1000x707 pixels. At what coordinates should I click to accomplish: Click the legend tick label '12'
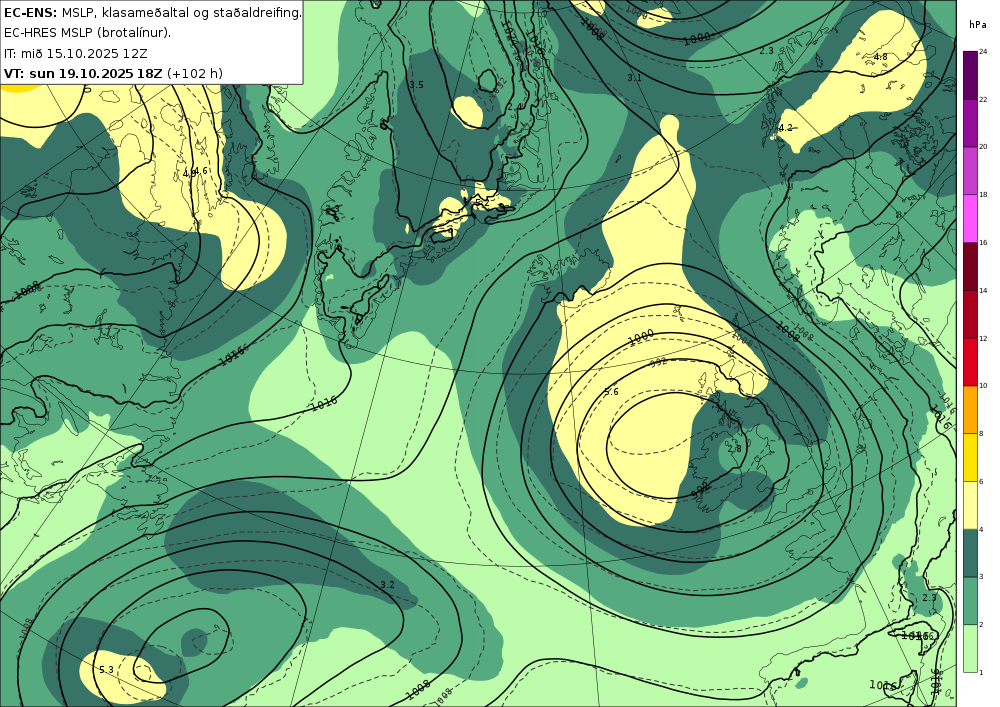click(x=983, y=338)
